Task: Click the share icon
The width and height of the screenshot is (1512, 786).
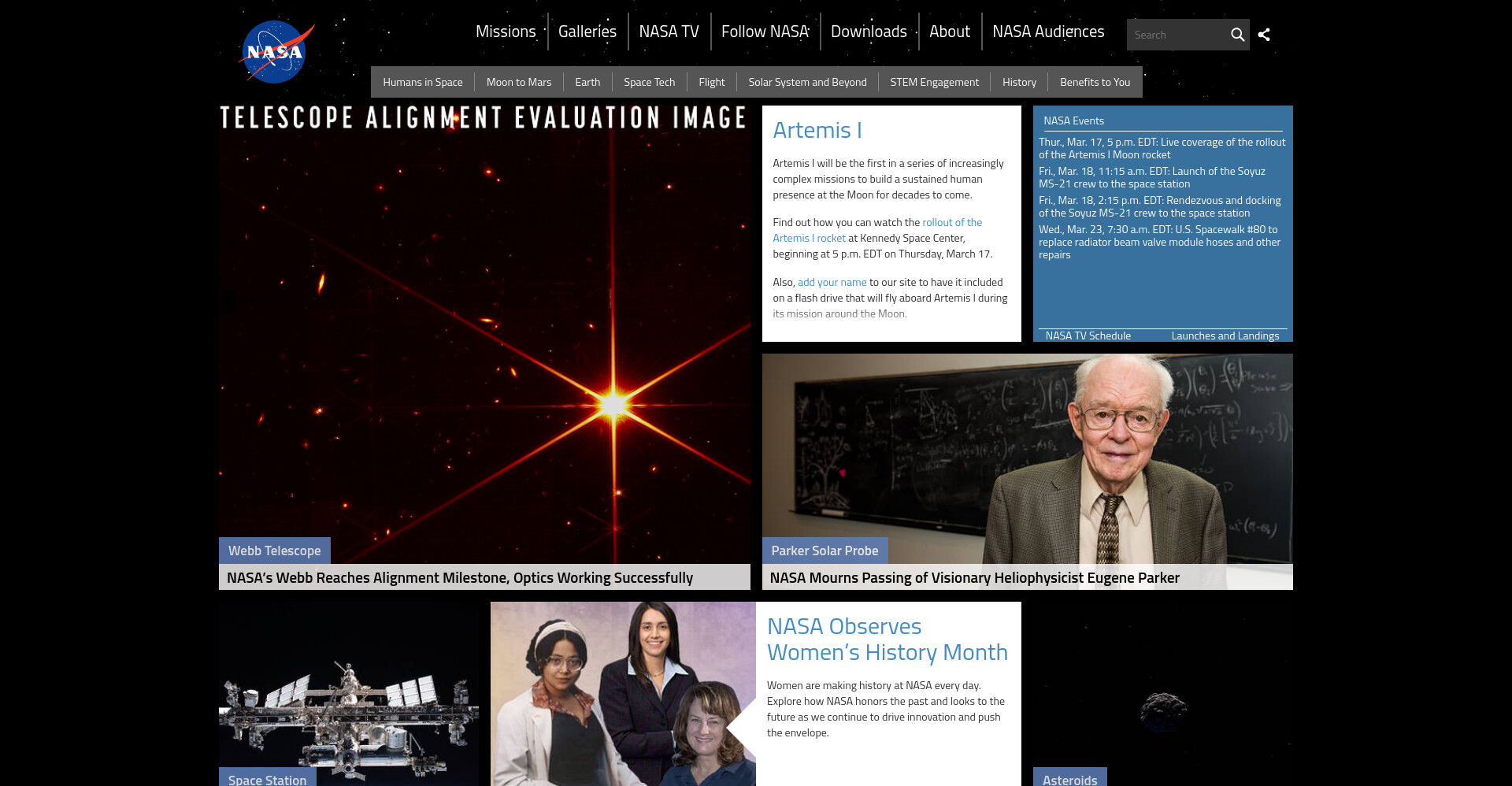Action: [1264, 35]
